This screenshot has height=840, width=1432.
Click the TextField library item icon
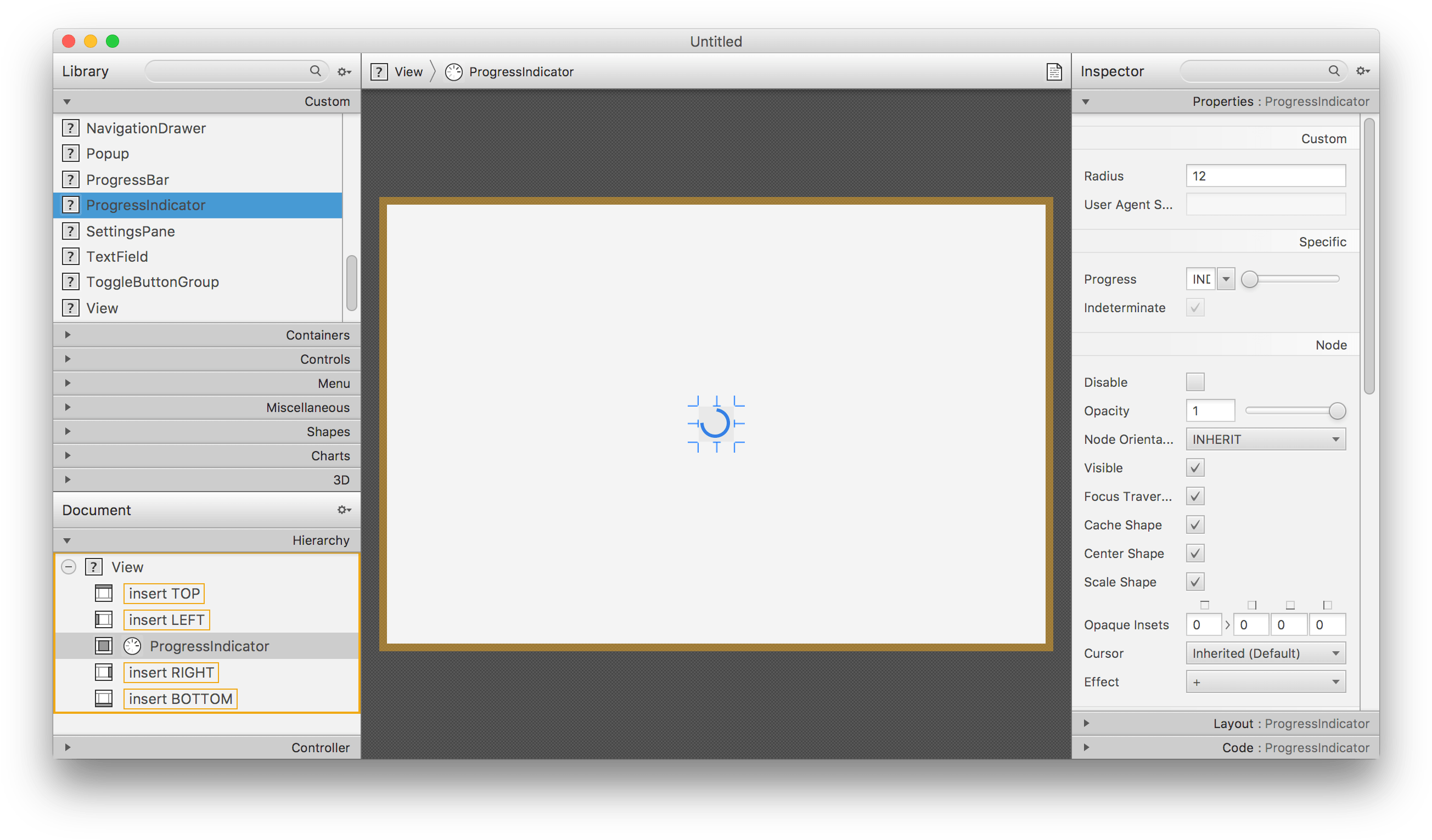pyautogui.click(x=70, y=256)
